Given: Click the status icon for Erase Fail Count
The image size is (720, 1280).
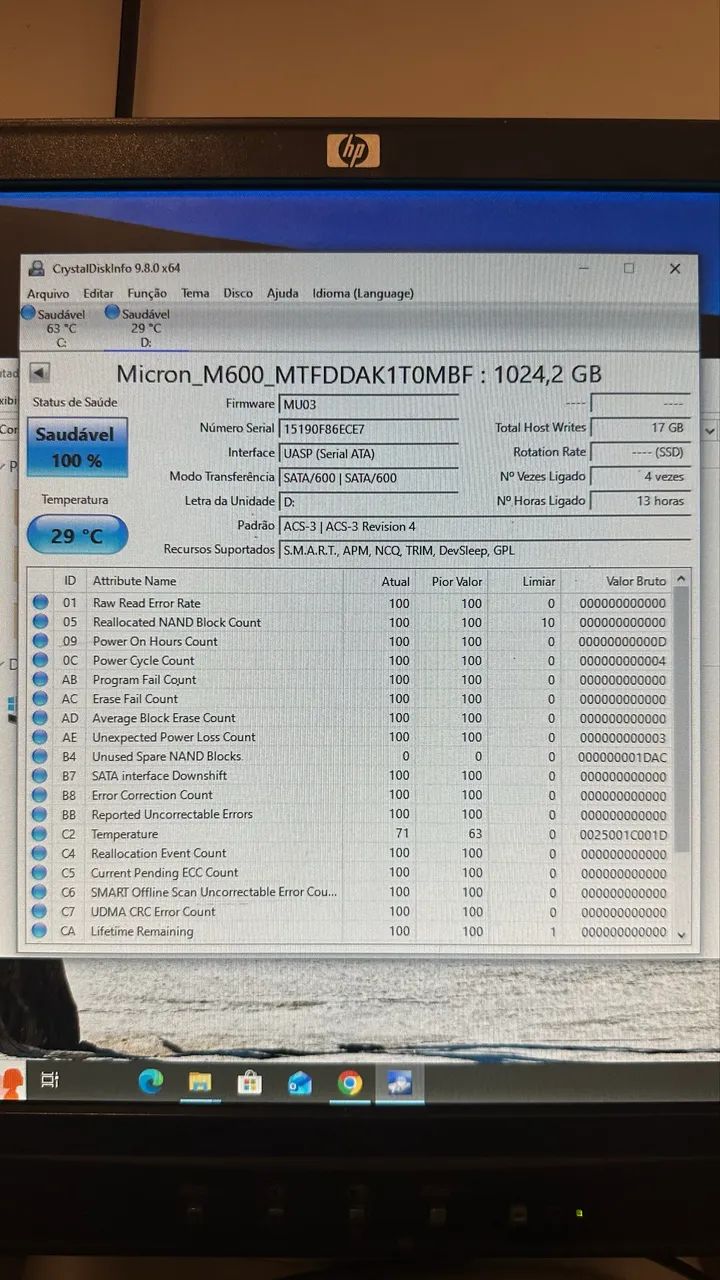Looking at the screenshot, I should tap(40, 699).
